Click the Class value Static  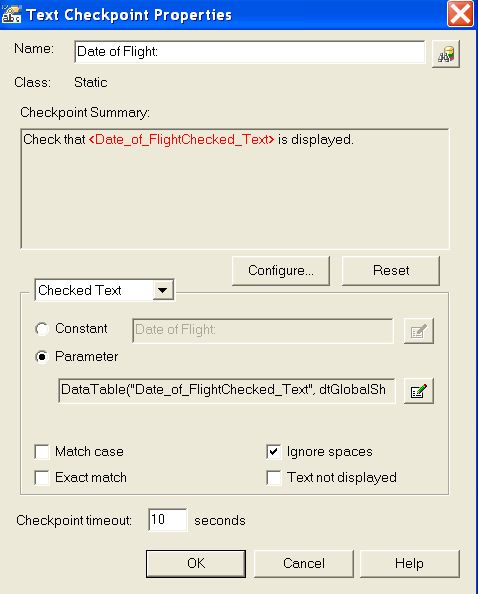[x=91, y=82]
